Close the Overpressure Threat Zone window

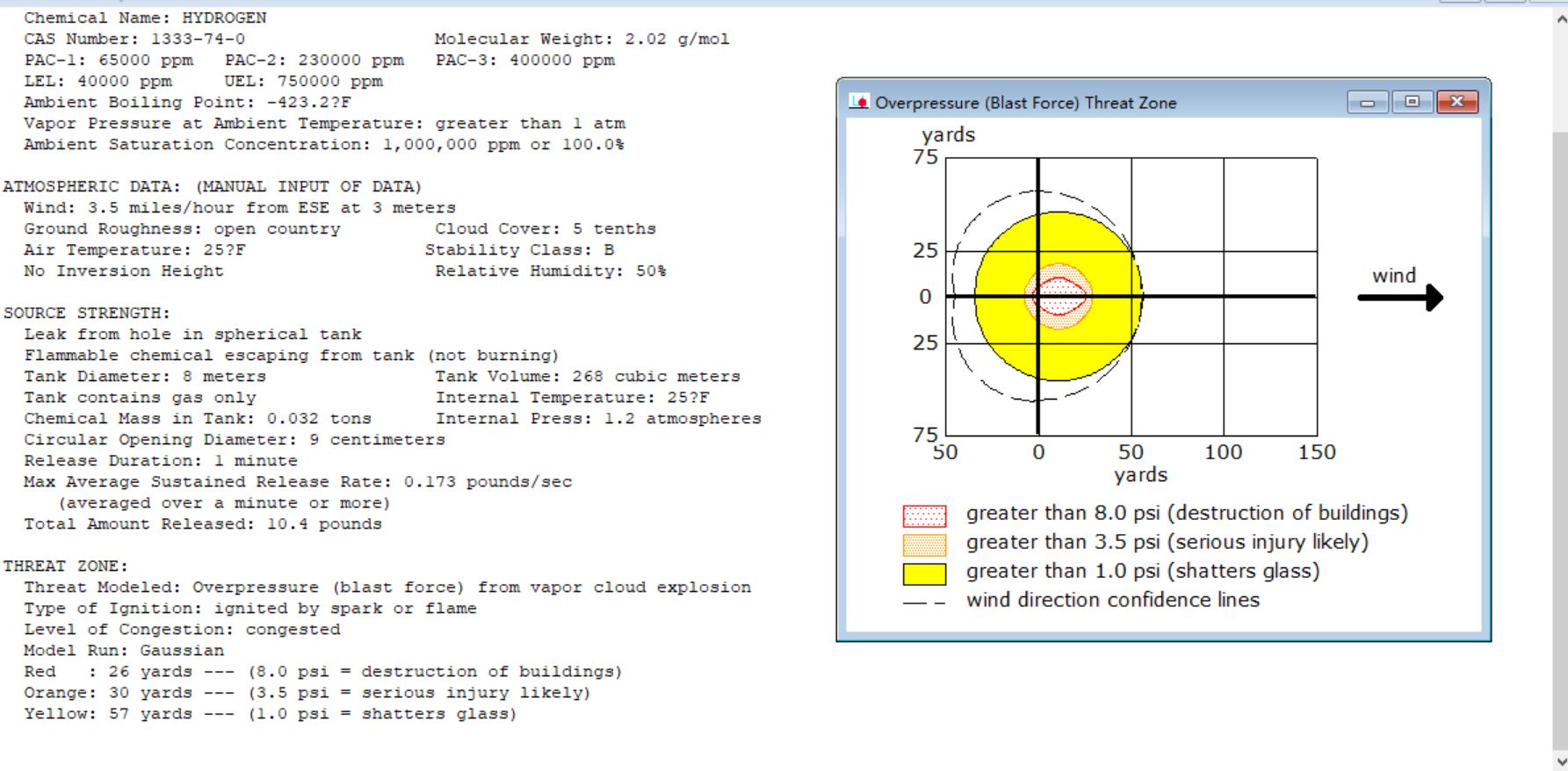coord(1457,103)
